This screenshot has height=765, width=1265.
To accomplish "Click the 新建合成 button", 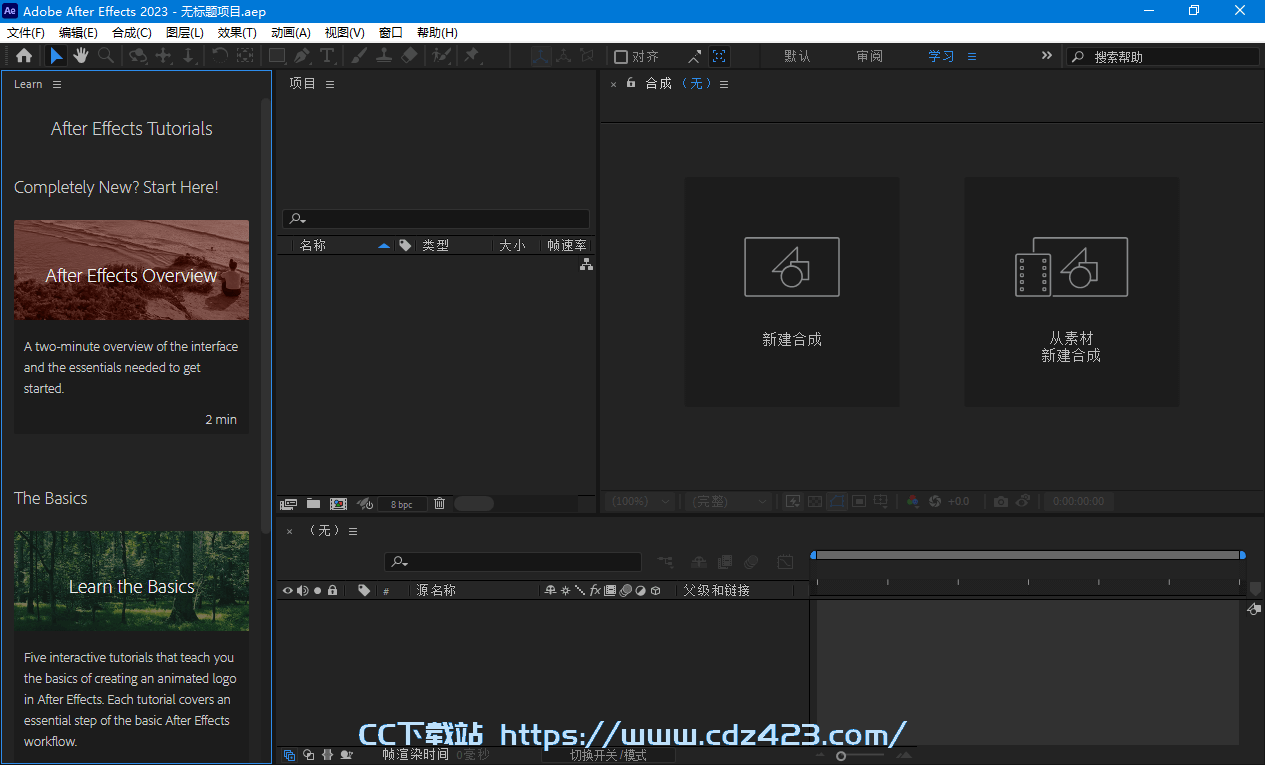I will pos(792,292).
